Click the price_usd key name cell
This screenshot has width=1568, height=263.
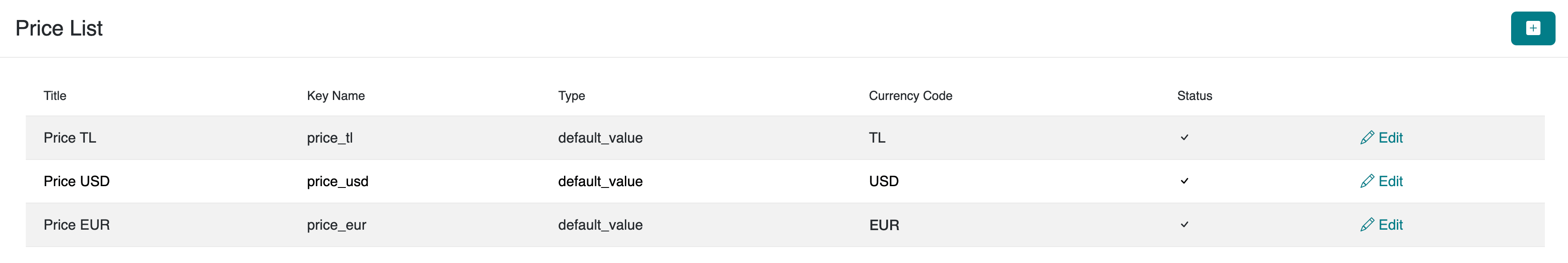(337, 181)
